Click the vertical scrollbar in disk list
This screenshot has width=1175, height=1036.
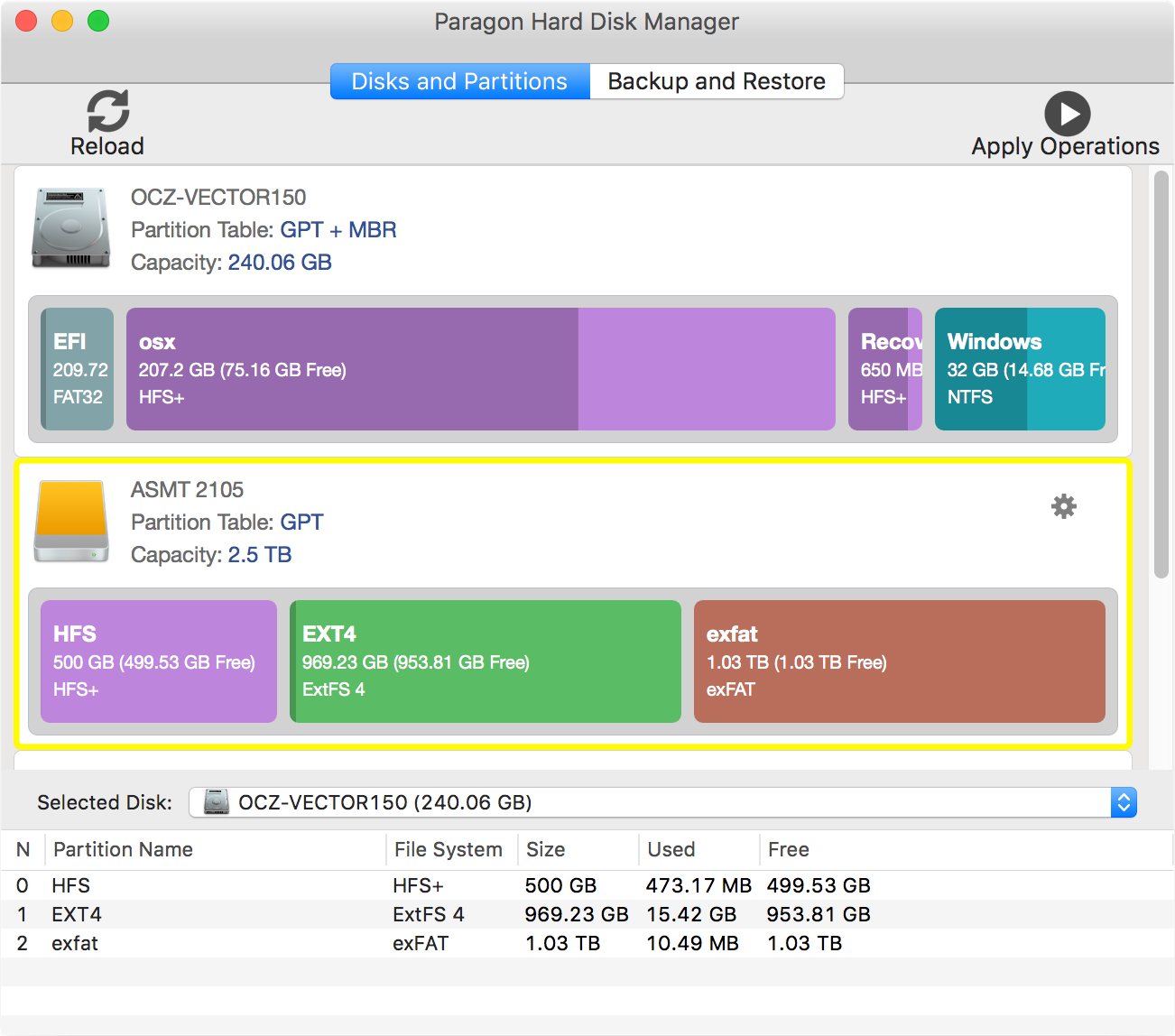pyautogui.click(x=1161, y=375)
